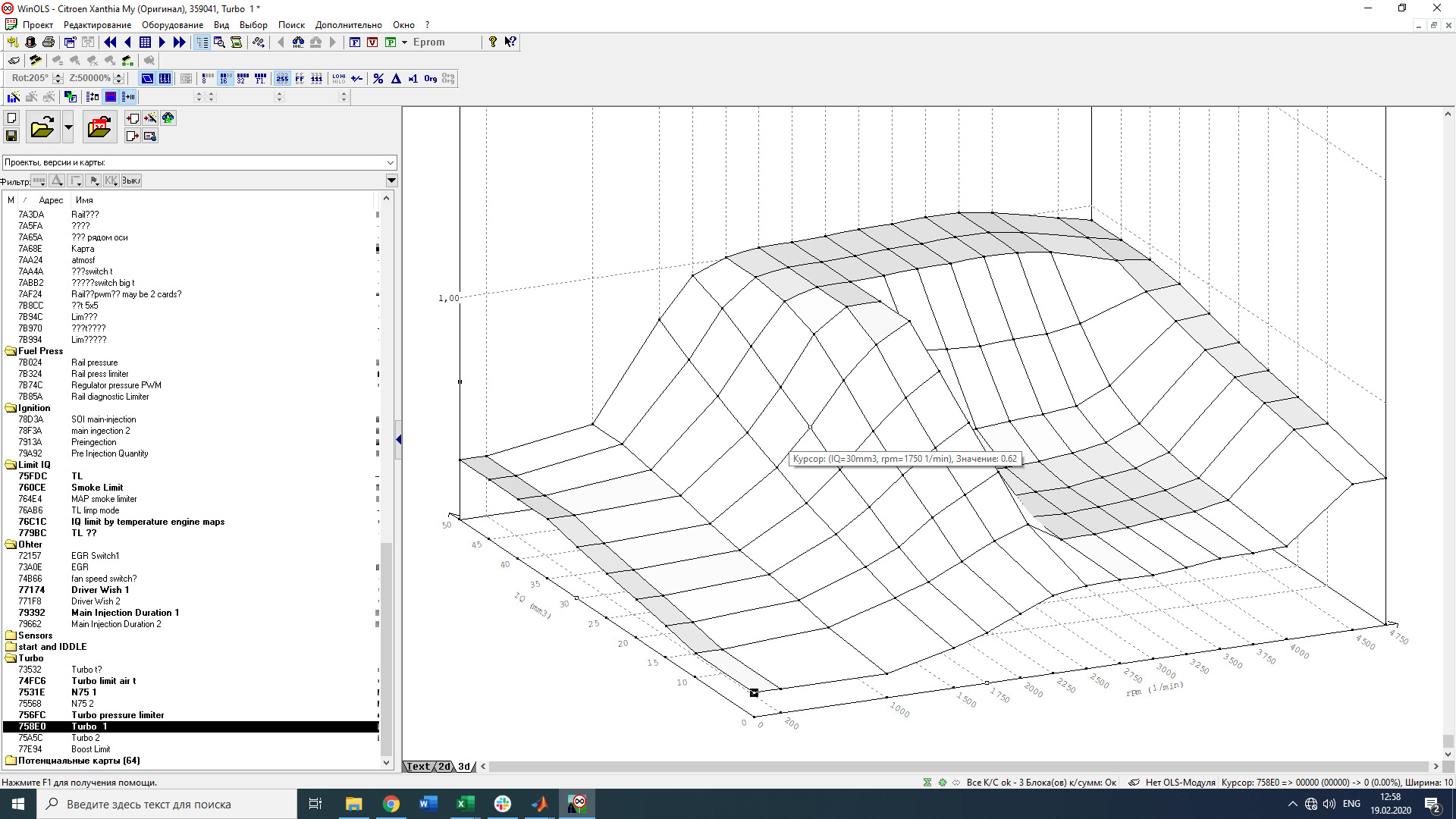Open Chrome from the Windows taskbar
Viewport: 1456px width, 819px height.
pyautogui.click(x=391, y=804)
